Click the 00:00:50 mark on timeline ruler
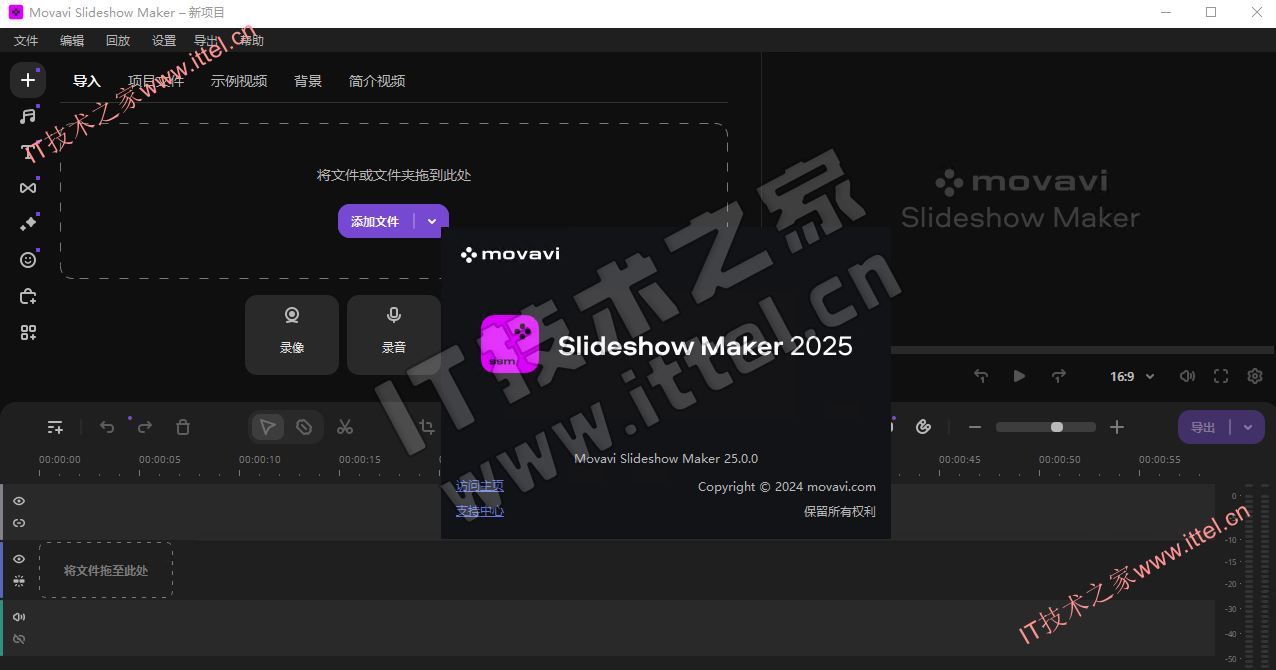Screen dimensions: 1276x670 pyautogui.click(x=1060, y=460)
